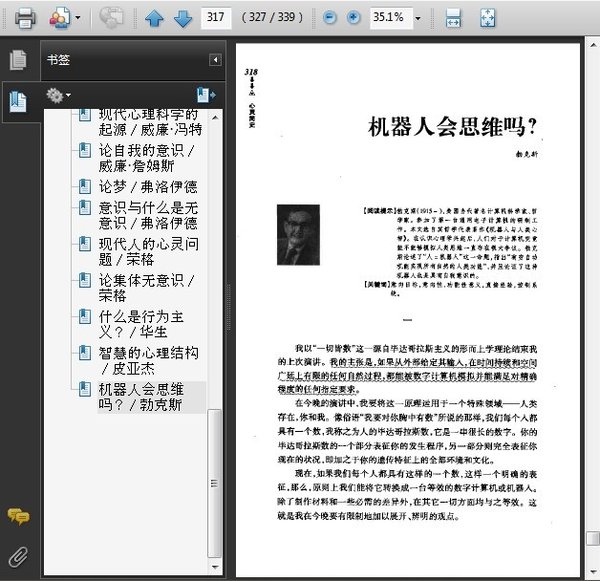Open bookmark 智慧的心理结构 / 皮亚杰
Viewport: 600px width, 581px height.
[x=147, y=361]
